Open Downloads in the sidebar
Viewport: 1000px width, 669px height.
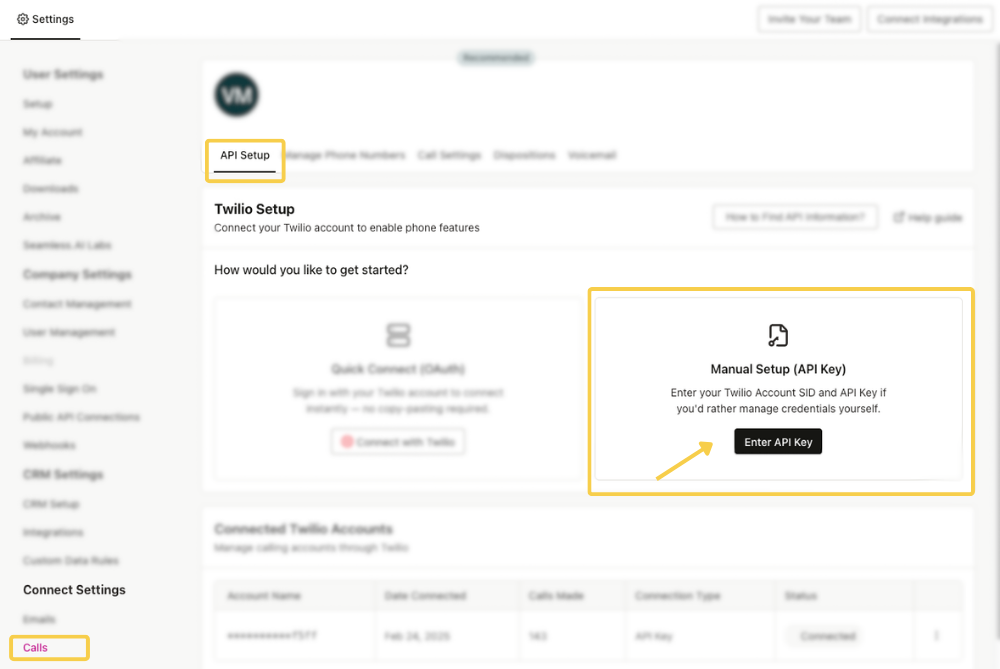tap(50, 188)
